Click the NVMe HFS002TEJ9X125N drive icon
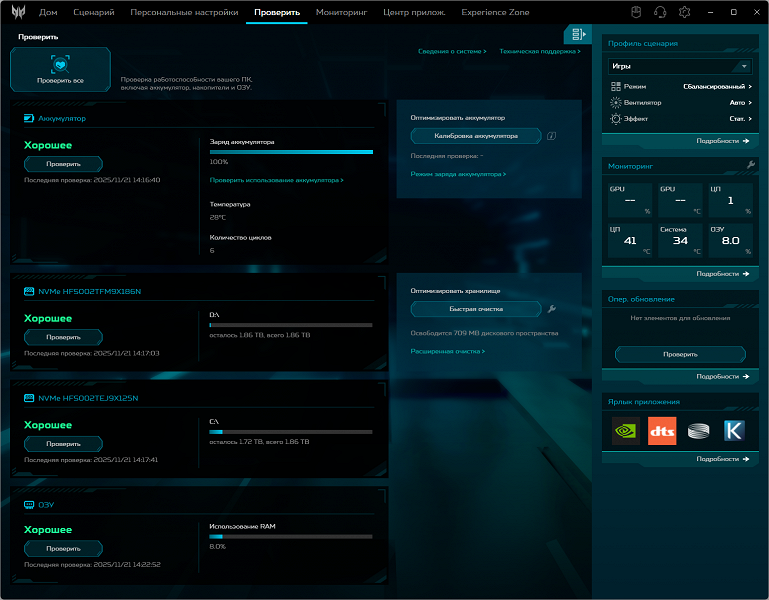 29,398
